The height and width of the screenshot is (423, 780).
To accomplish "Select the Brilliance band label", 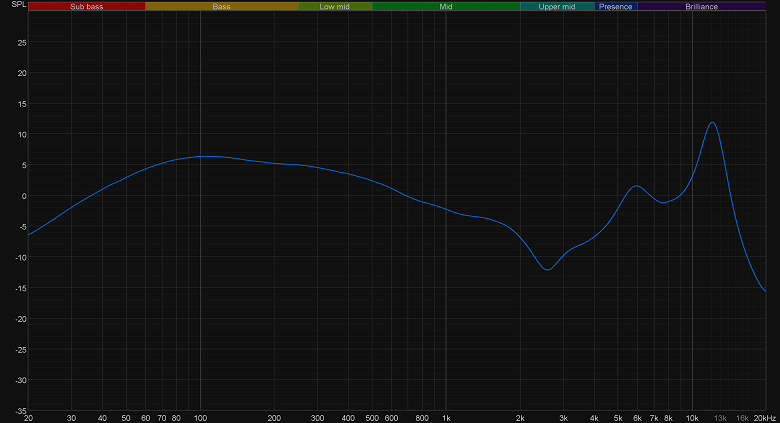I will (701, 6).
